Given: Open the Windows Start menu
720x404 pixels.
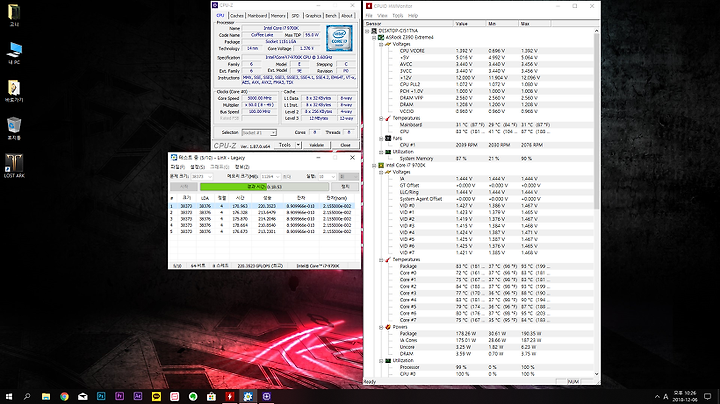Looking at the screenshot, I should [9, 396].
